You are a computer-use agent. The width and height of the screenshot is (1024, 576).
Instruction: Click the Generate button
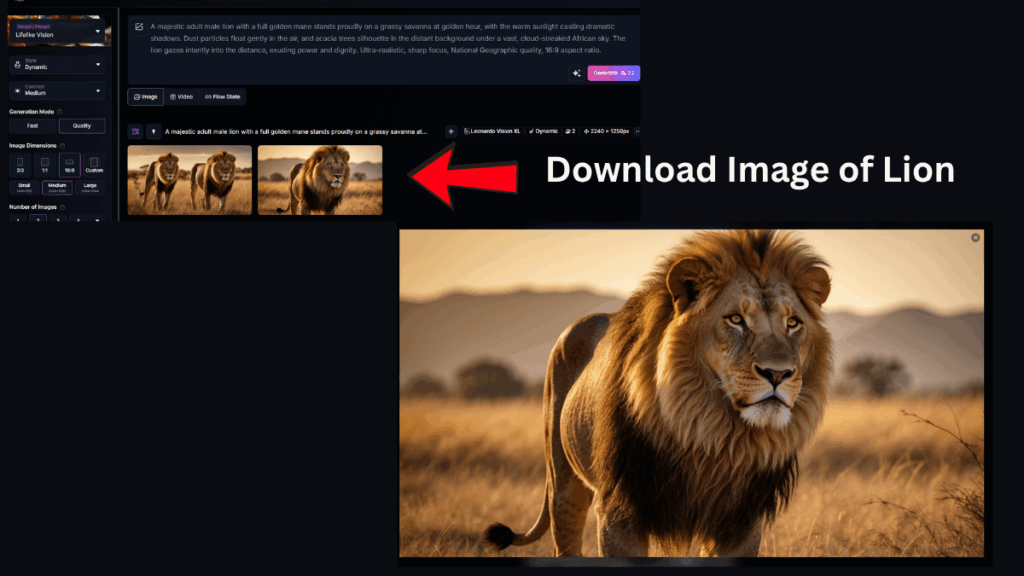click(613, 73)
